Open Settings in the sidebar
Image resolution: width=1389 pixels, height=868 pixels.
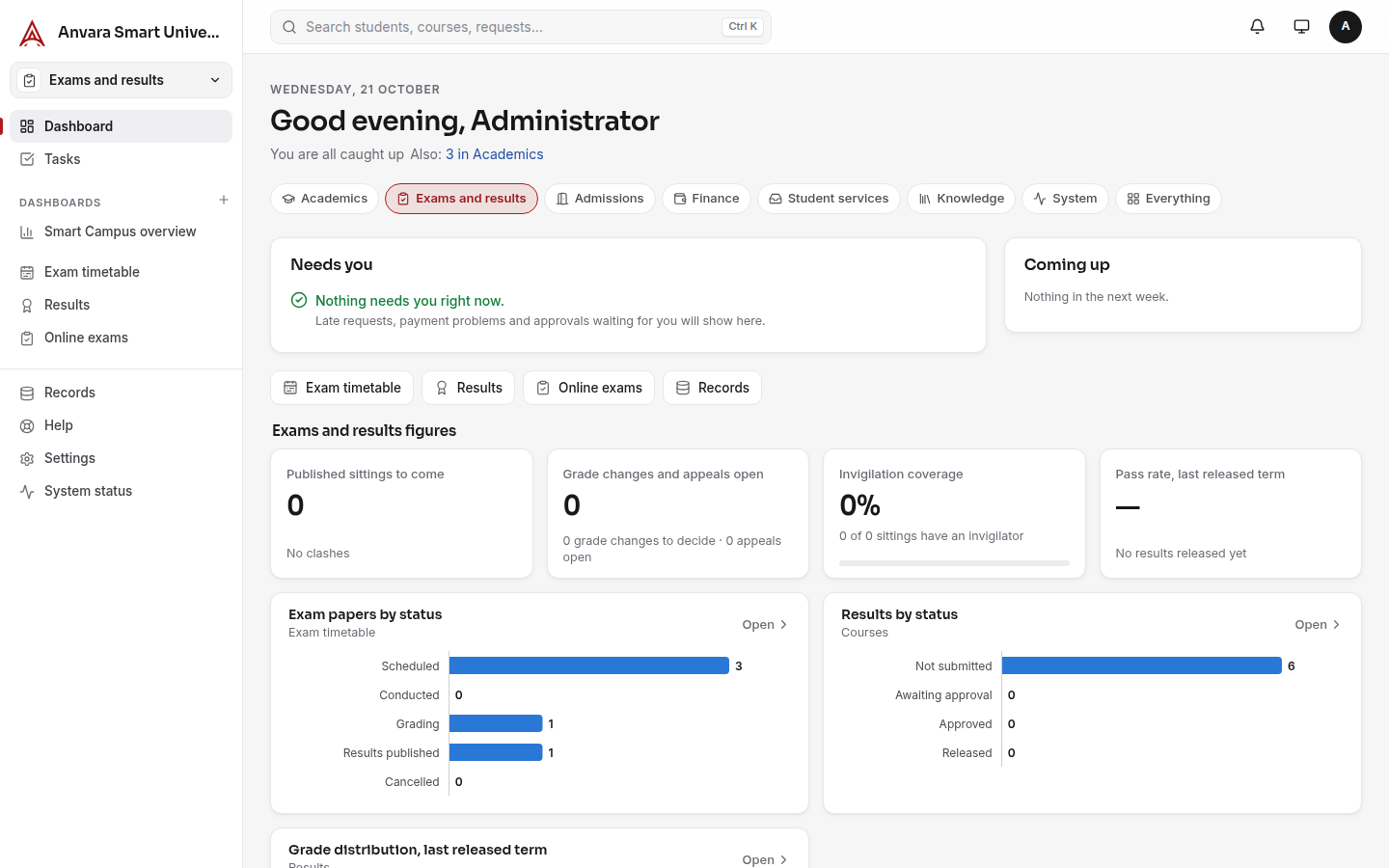(121, 458)
